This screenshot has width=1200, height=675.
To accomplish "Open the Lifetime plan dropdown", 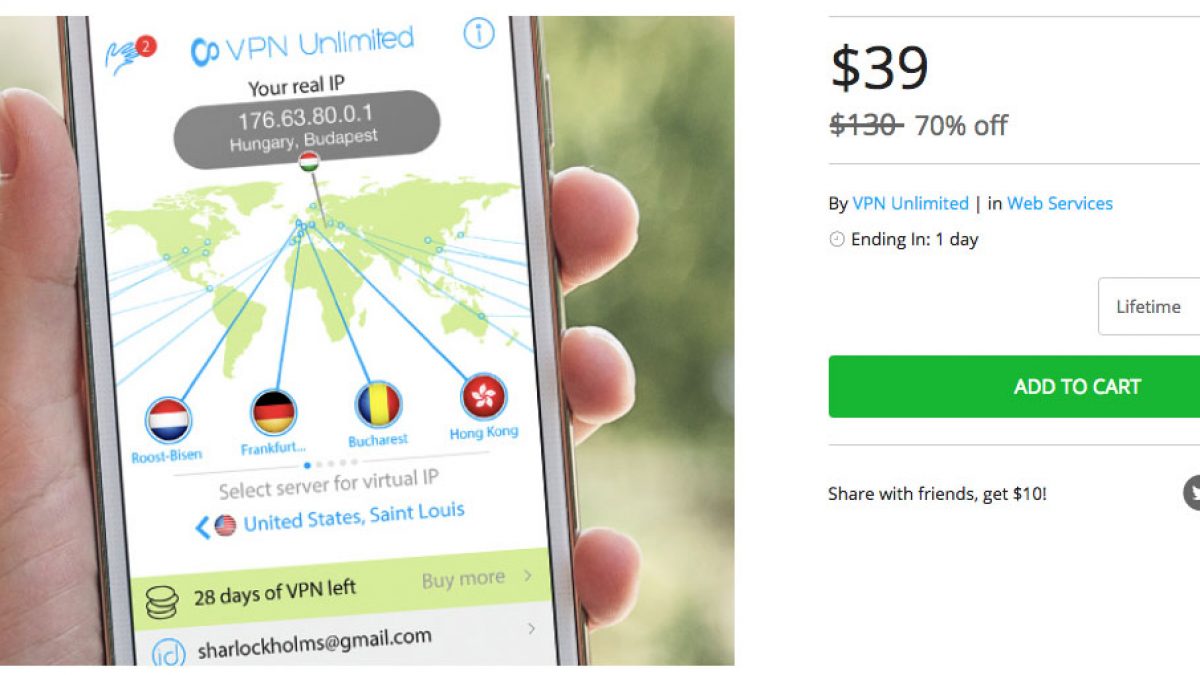I will 1149,306.
